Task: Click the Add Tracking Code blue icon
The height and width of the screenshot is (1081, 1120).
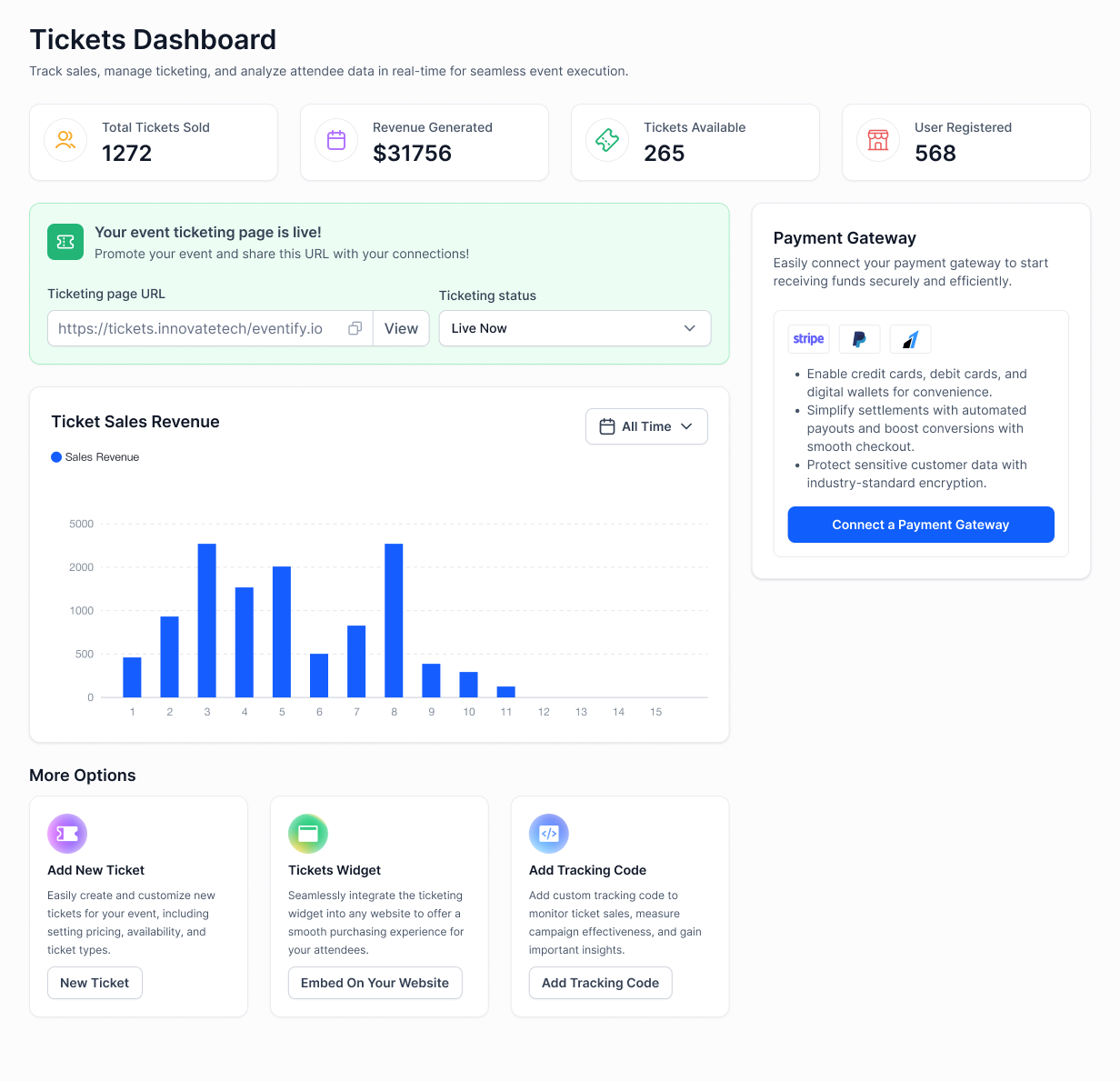Action: click(x=549, y=834)
